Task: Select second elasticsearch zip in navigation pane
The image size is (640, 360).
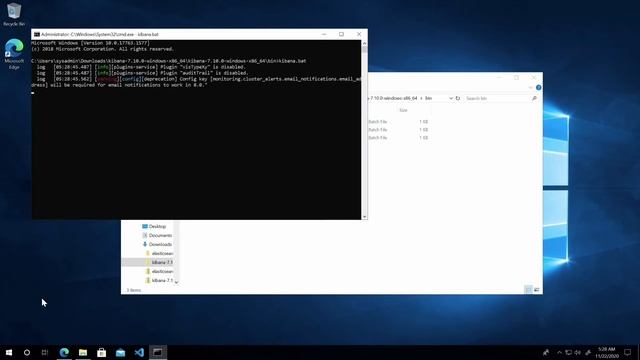Action: click(159, 271)
